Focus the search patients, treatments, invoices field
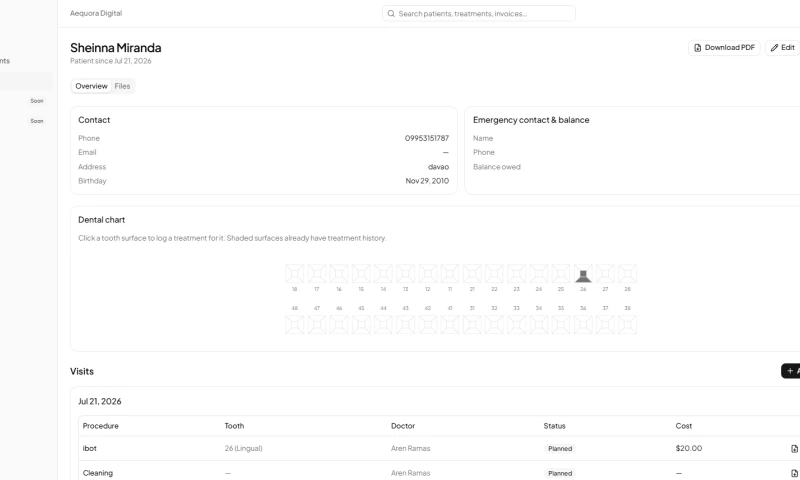This screenshot has width=800, height=480. pyautogui.click(x=479, y=14)
